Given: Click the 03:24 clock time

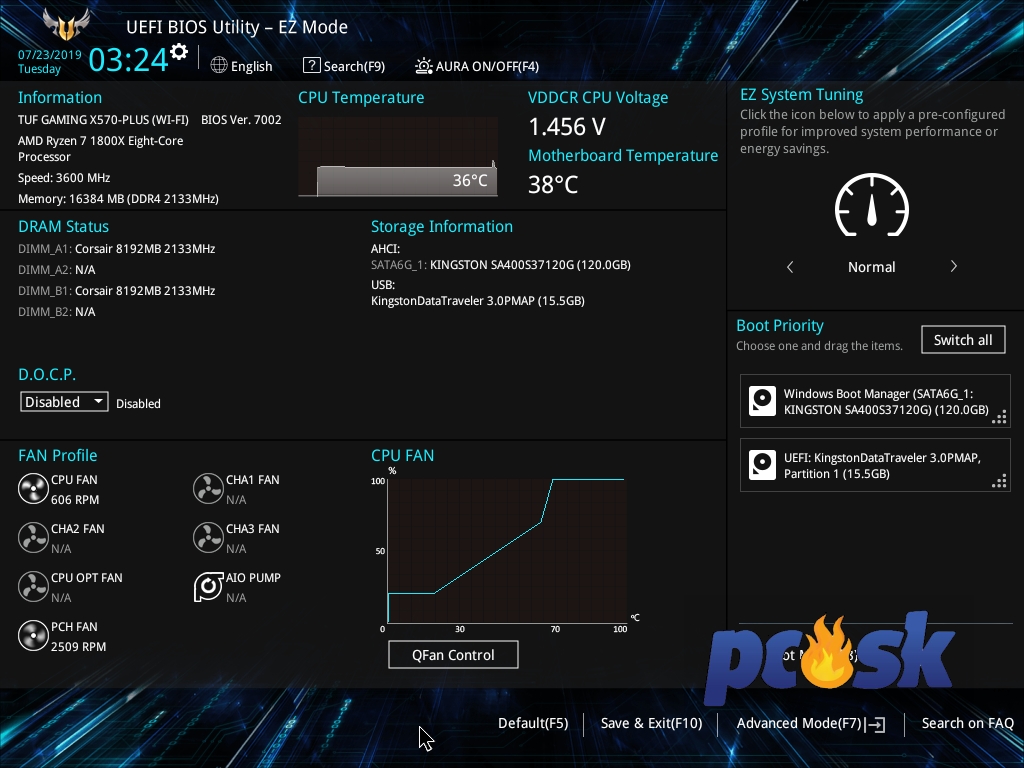Looking at the screenshot, I should point(129,59).
